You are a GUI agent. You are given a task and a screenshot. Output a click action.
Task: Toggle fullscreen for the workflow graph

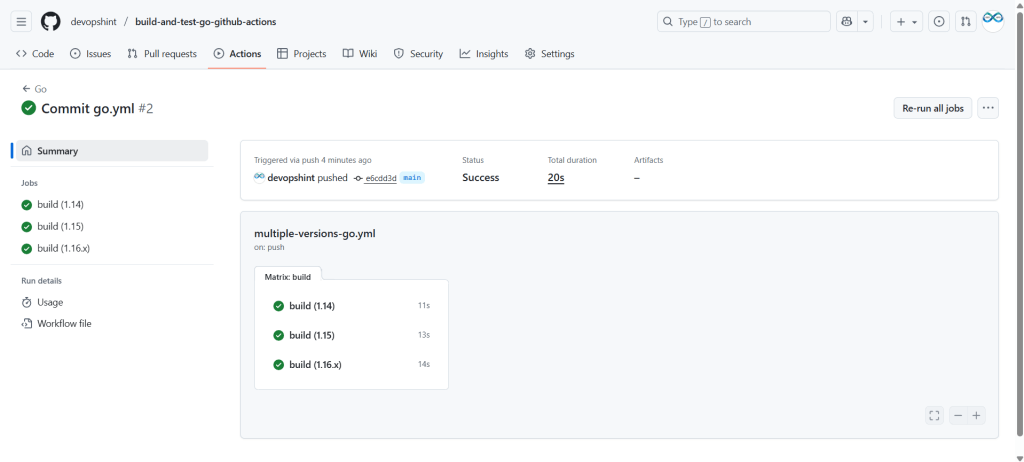click(935, 416)
